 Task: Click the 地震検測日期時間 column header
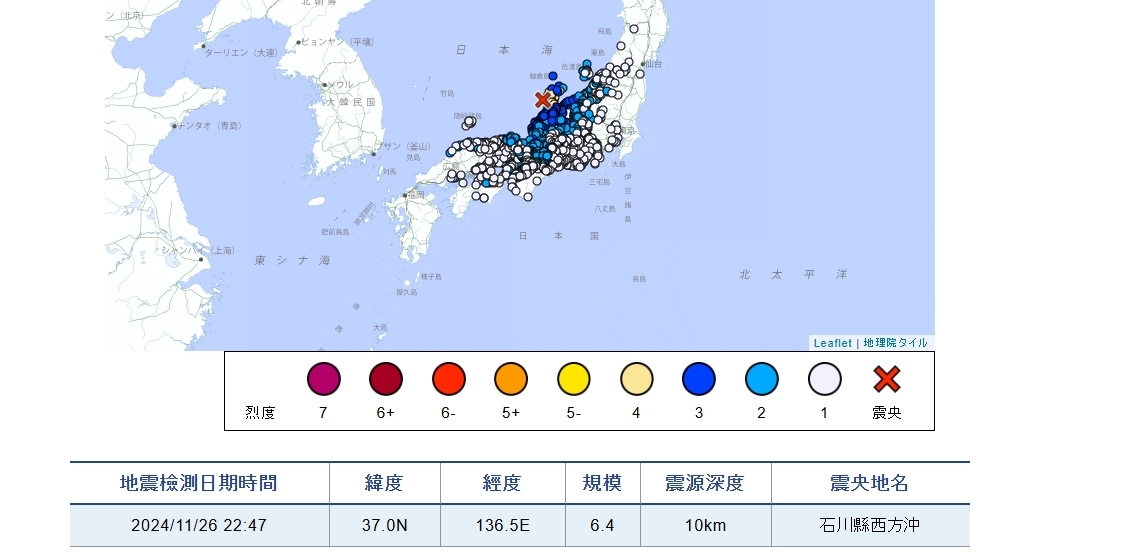tap(199, 483)
